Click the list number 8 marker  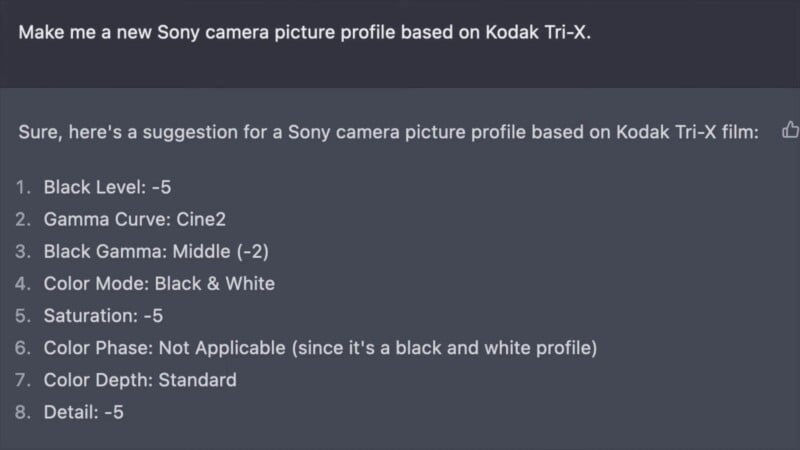point(23,412)
